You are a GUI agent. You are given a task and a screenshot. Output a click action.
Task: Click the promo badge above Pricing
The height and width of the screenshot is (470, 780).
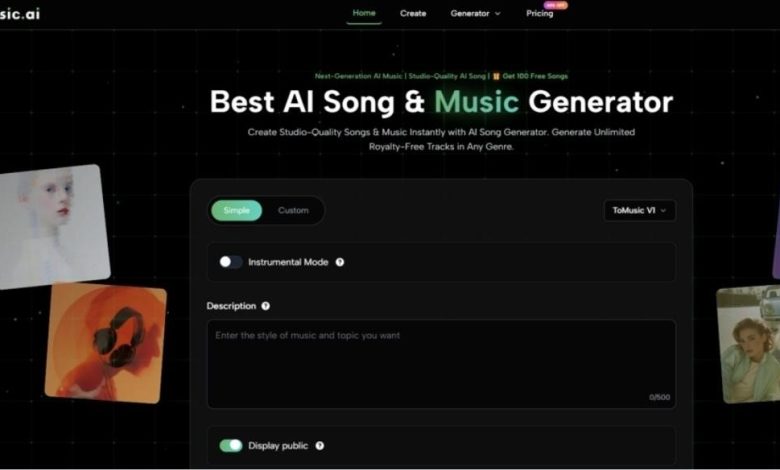click(x=556, y=5)
